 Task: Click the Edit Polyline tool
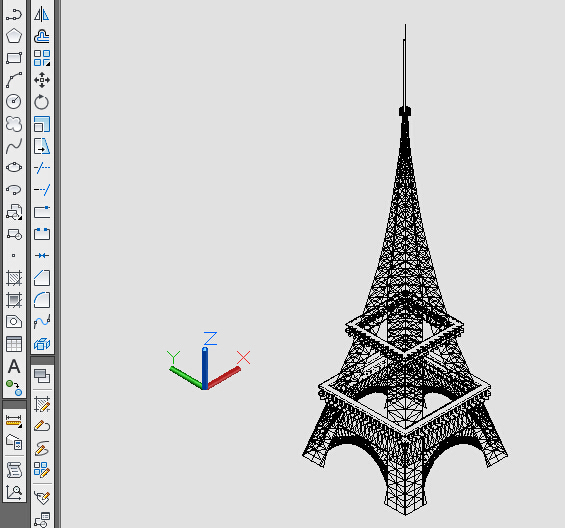[x=42, y=426]
